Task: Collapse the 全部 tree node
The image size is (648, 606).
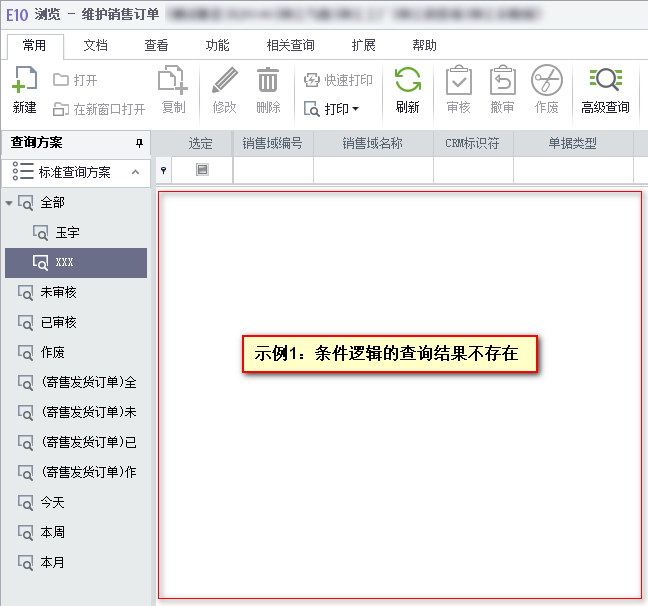Action: (x=9, y=203)
